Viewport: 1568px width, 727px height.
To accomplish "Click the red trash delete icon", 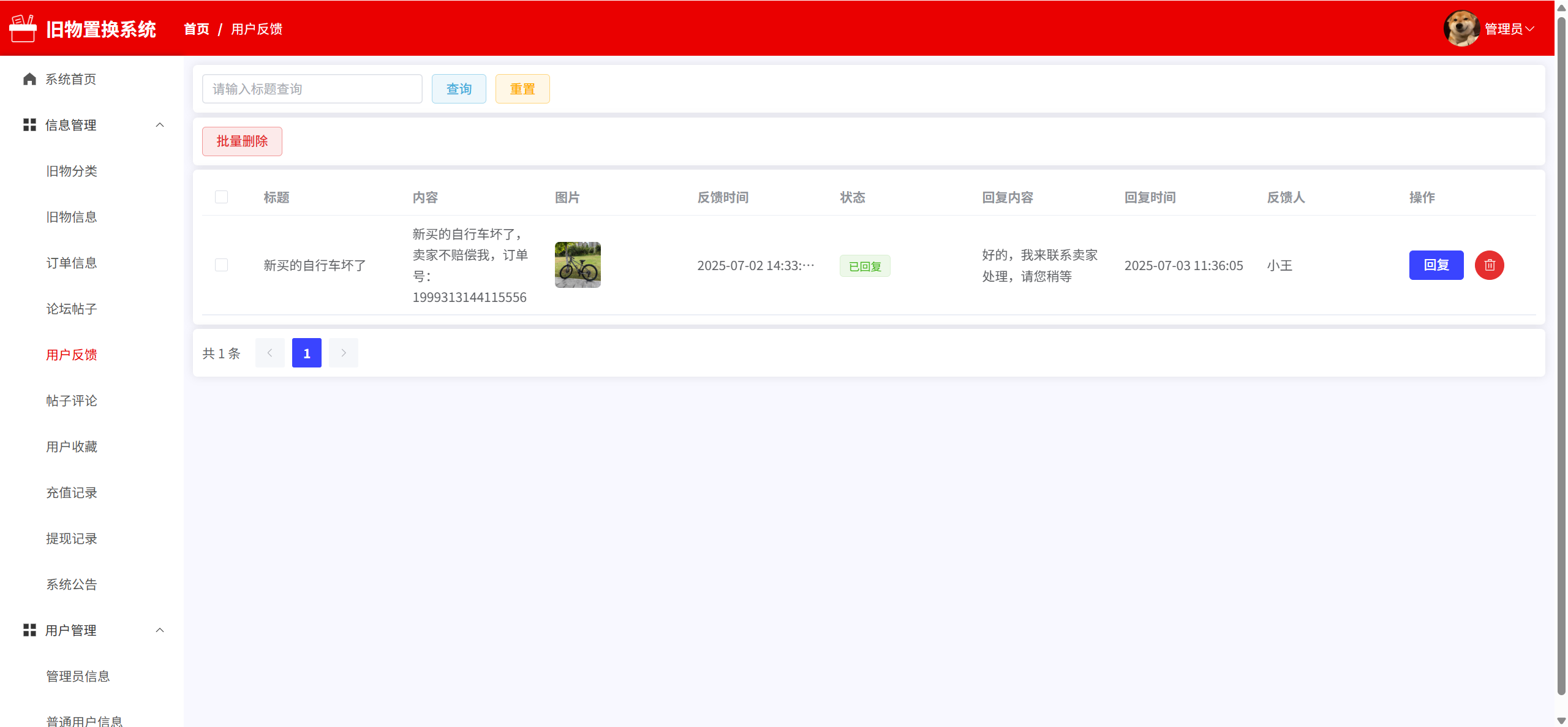I will pos(1489,265).
